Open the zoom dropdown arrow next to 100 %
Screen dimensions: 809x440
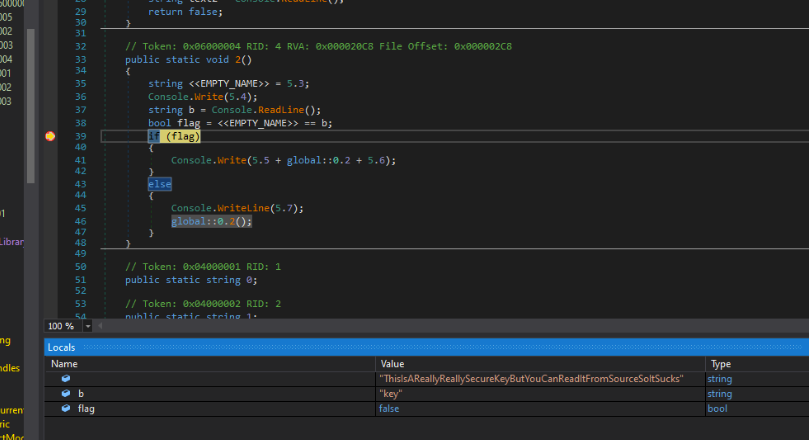(88, 327)
